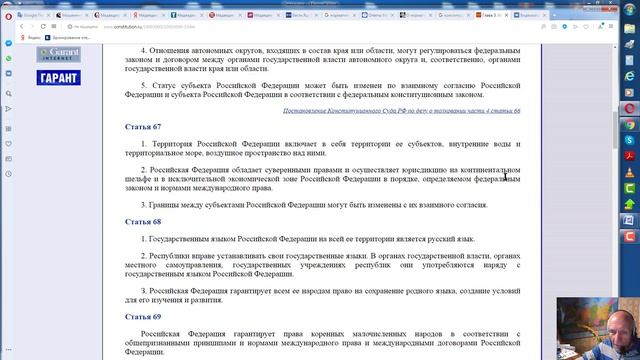Click the blue ГАРАНТ logo banner
The width and height of the screenshot is (640, 360).
(58, 78)
